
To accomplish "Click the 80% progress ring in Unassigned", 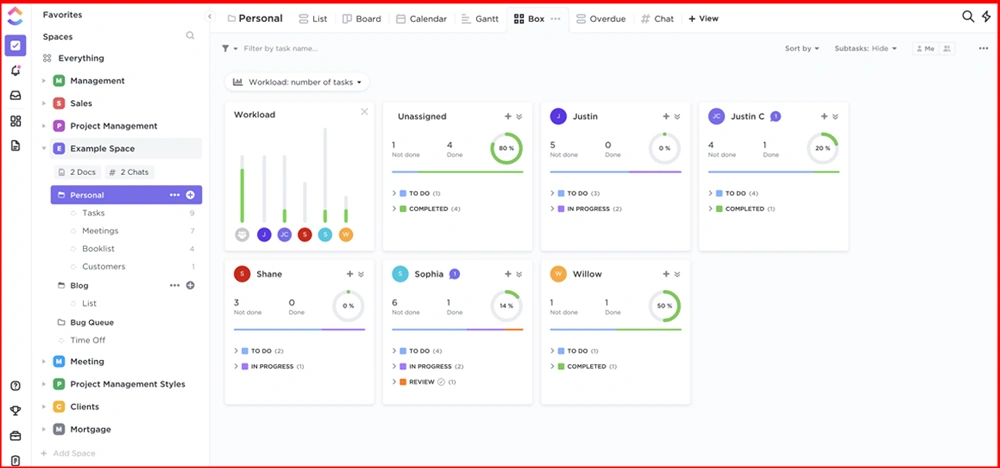I will point(506,149).
